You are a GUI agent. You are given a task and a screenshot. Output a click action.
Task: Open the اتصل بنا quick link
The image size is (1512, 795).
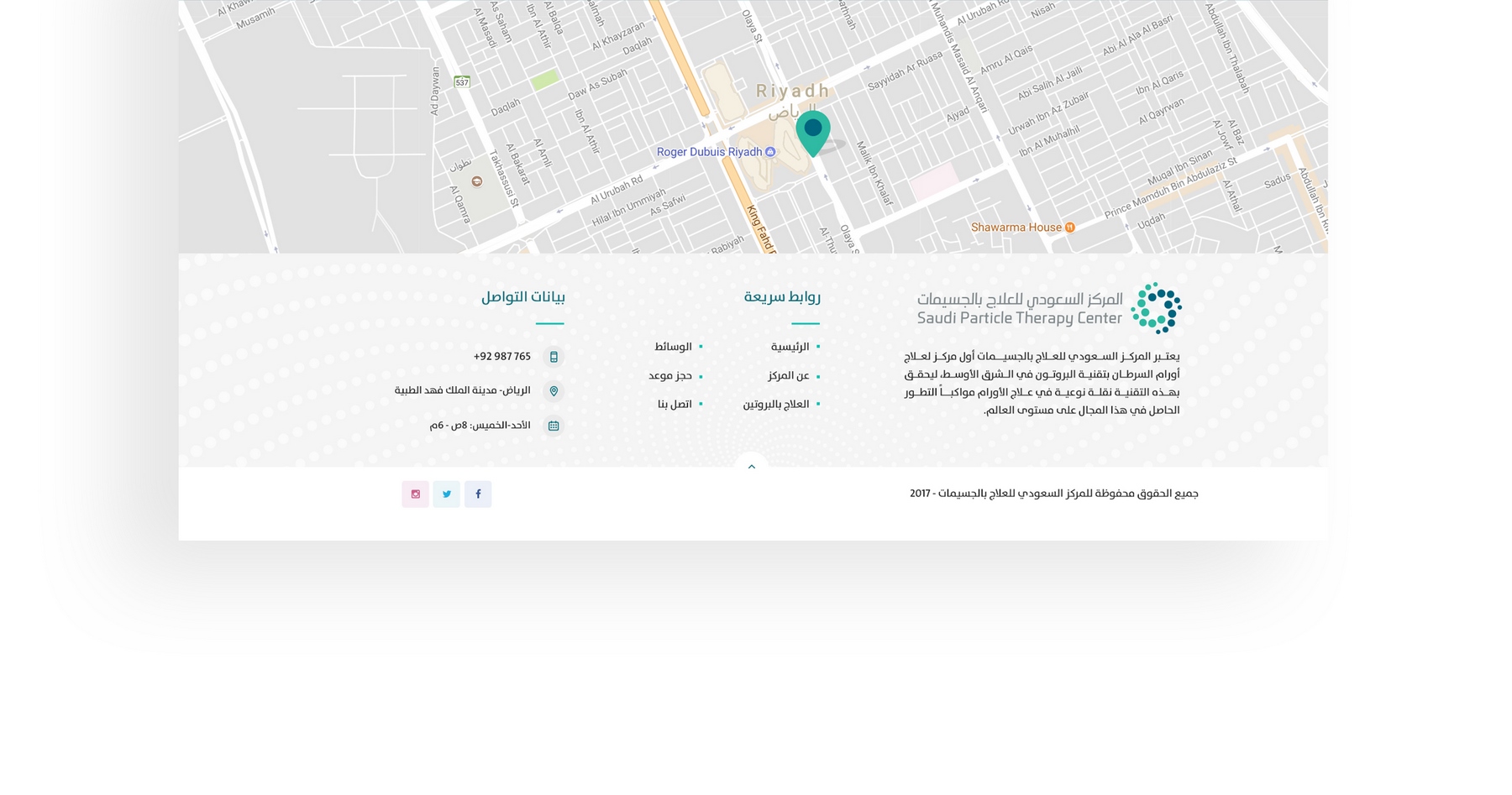(675, 405)
